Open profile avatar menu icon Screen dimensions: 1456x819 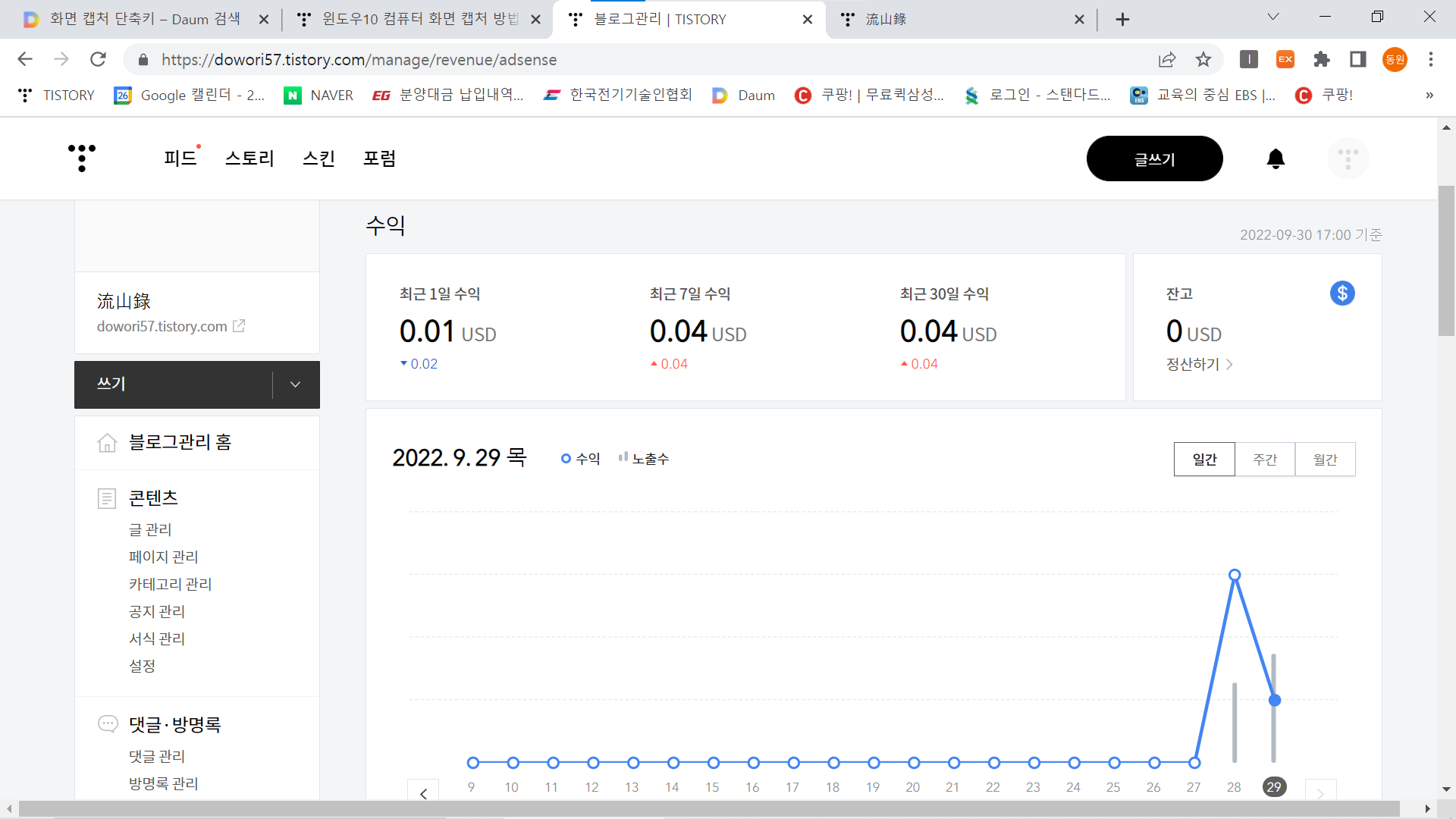click(1348, 158)
